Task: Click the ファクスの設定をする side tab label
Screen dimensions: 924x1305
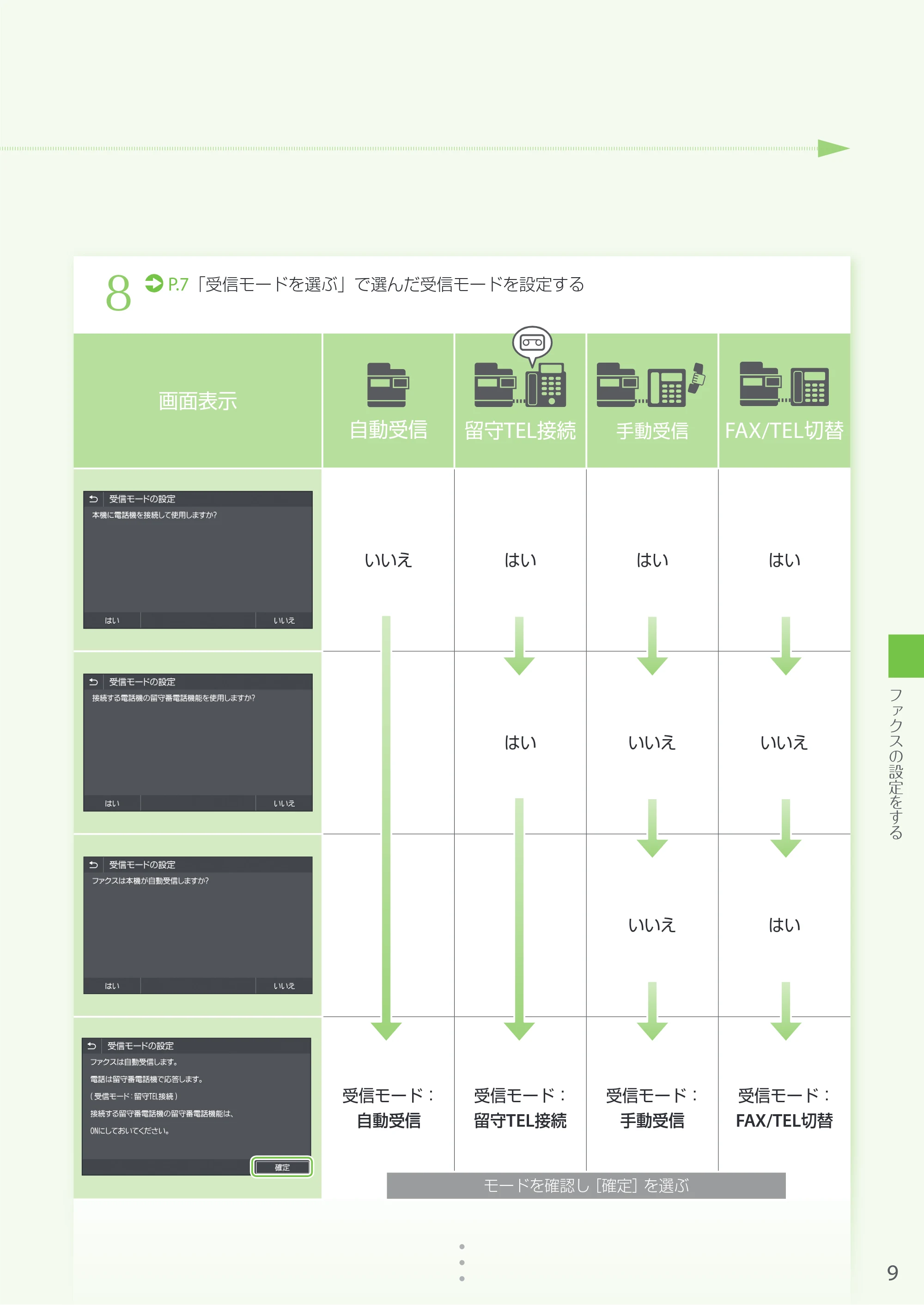Action: click(895, 764)
